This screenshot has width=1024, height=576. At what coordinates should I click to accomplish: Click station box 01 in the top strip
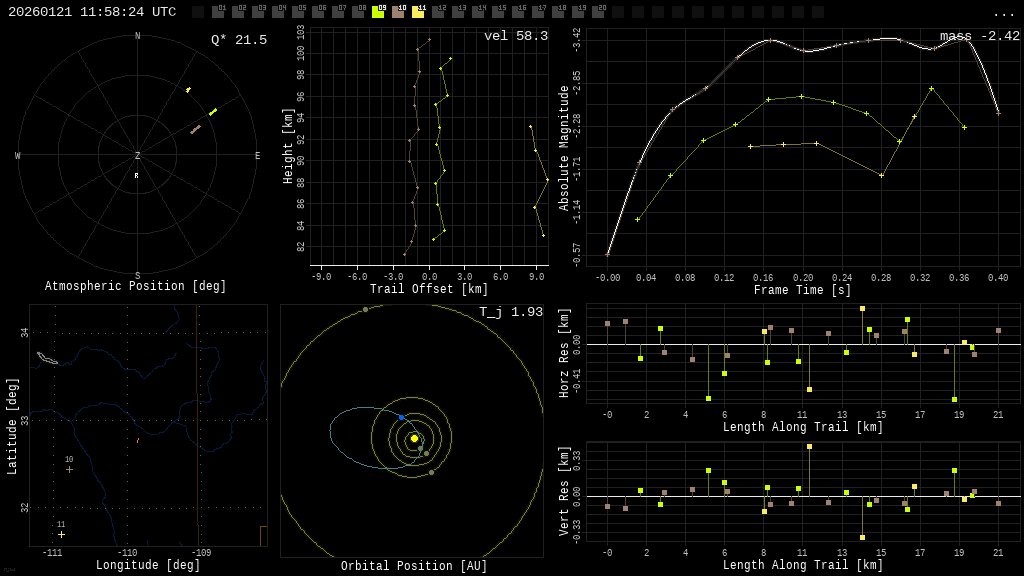click(218, 12)
